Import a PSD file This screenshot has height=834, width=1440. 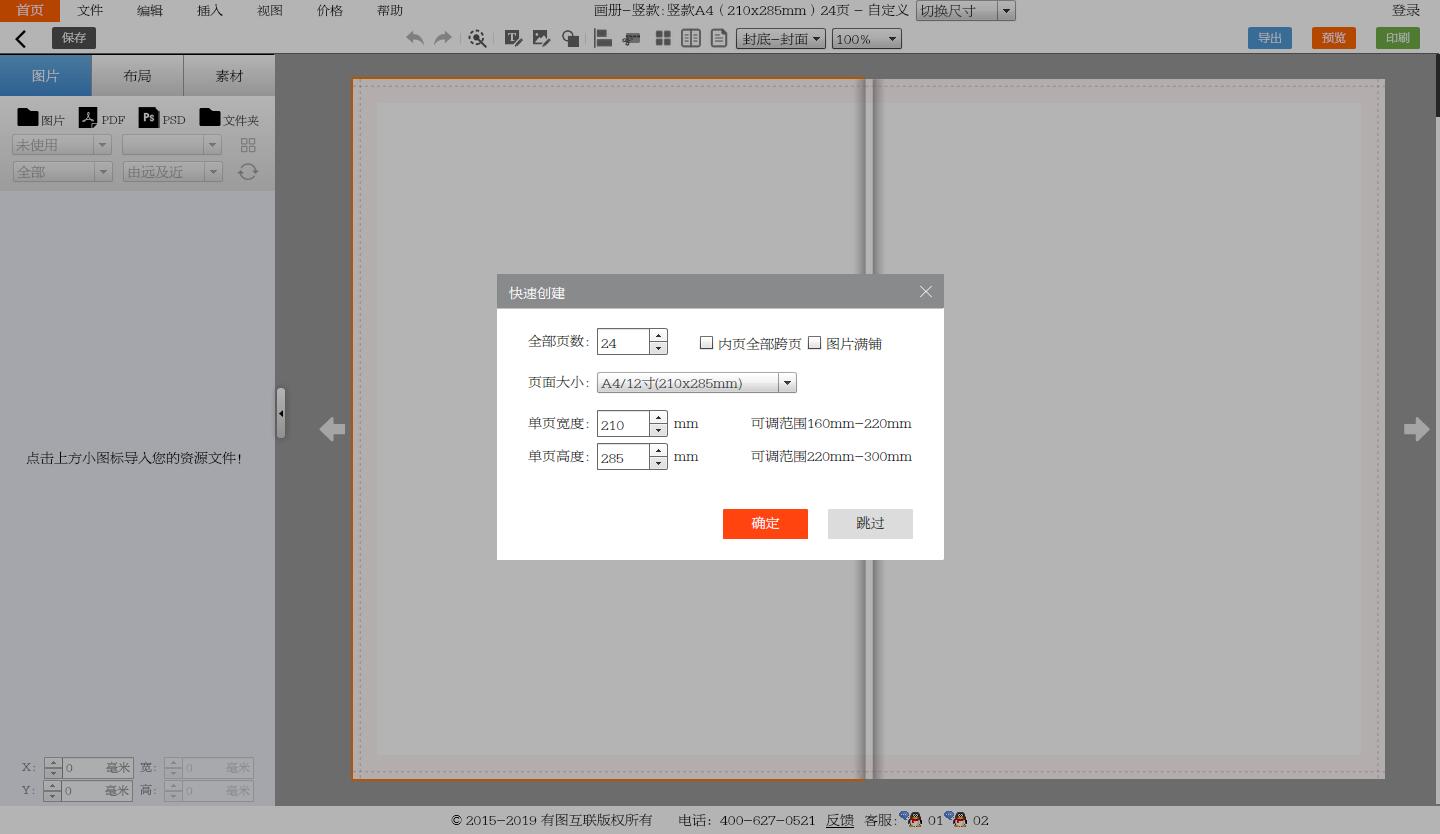pyautogui.click(x=148, y=117)
